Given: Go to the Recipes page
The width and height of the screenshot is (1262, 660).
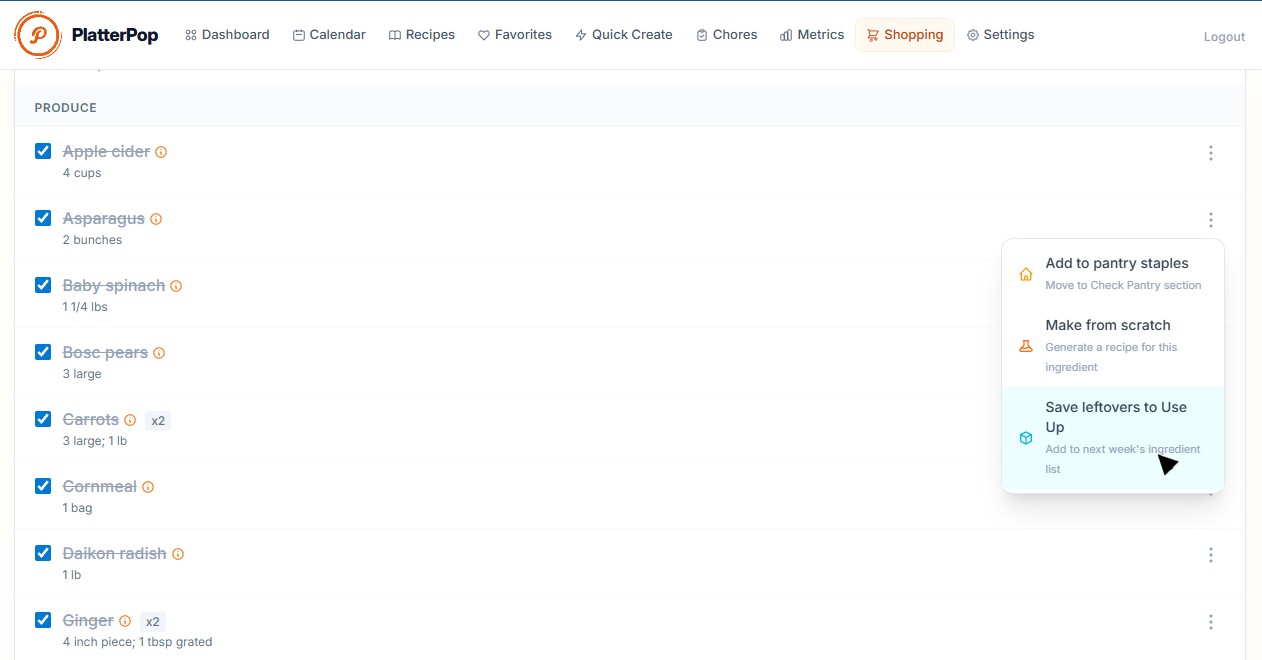Looking at the screenshot, I should click(x=421, y=35).
